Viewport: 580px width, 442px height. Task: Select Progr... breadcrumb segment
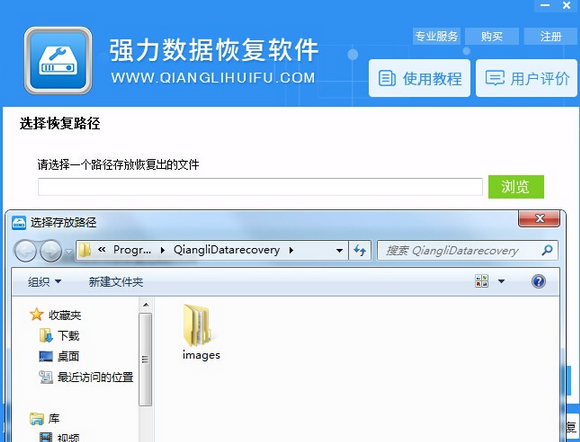pos(132,250)
